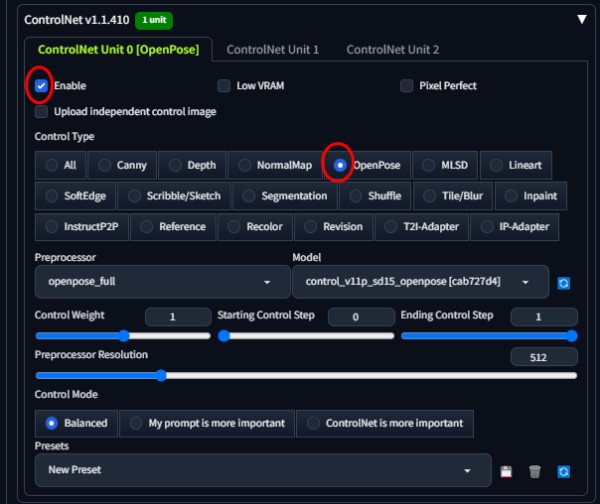Select the Shuffle control type
This screenshot has width=600, height=504.
pyautogui.click(x=375, y=196)
